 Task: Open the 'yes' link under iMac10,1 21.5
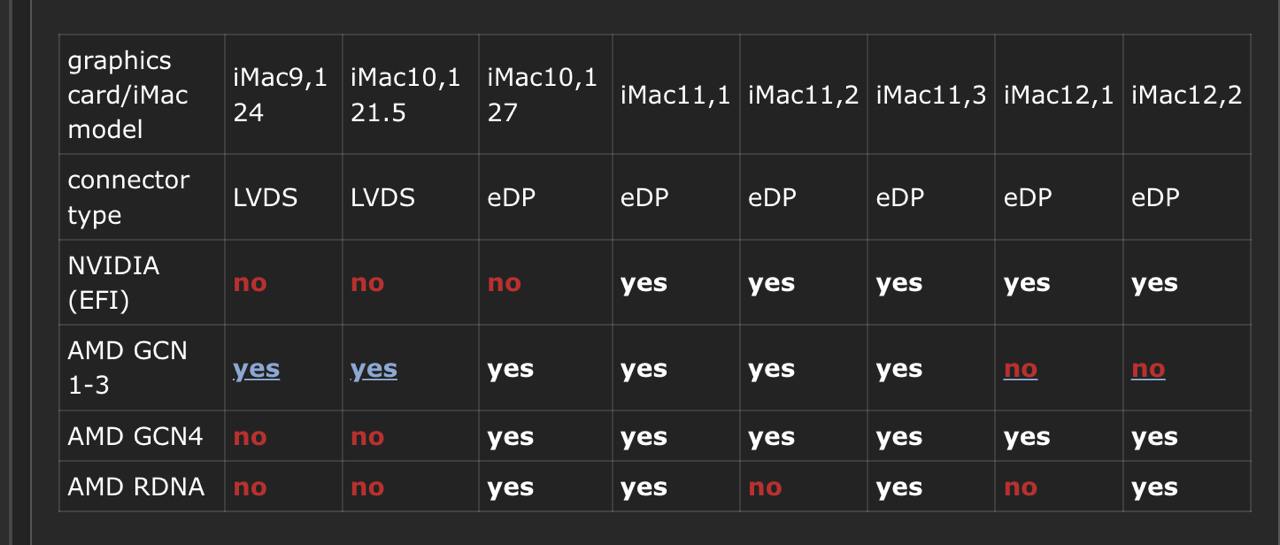pos(374,369)
